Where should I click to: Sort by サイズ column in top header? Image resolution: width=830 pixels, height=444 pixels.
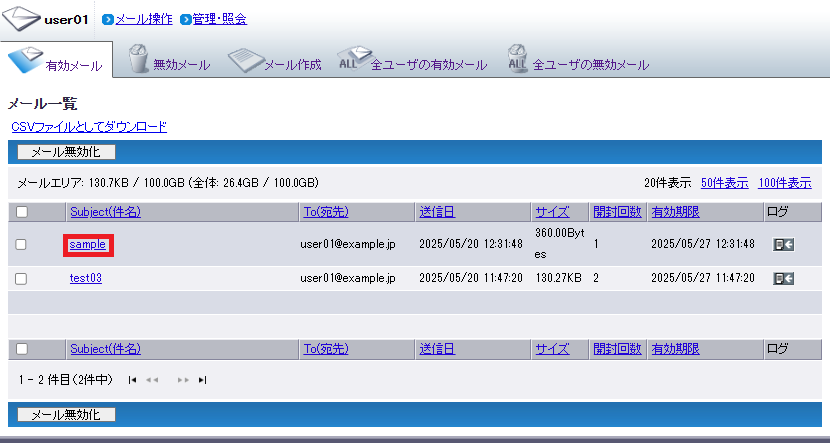coord(551,211)
